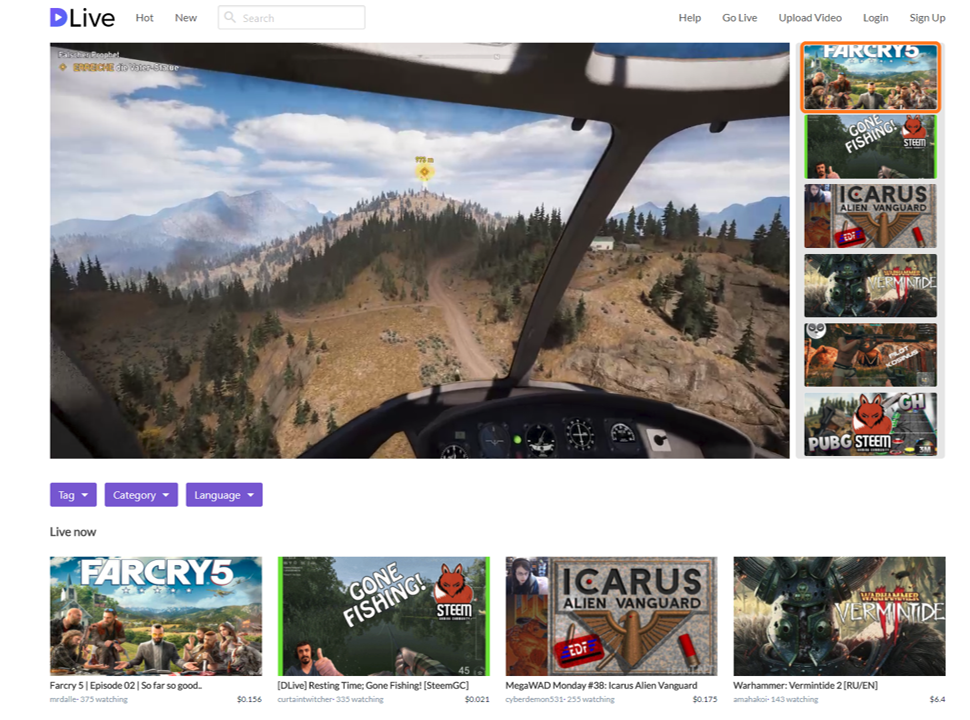Image resolution: width=970 pixels, height=720 pixels.
Task: Click the Sign Up link
Action: [x=927, y=18]
